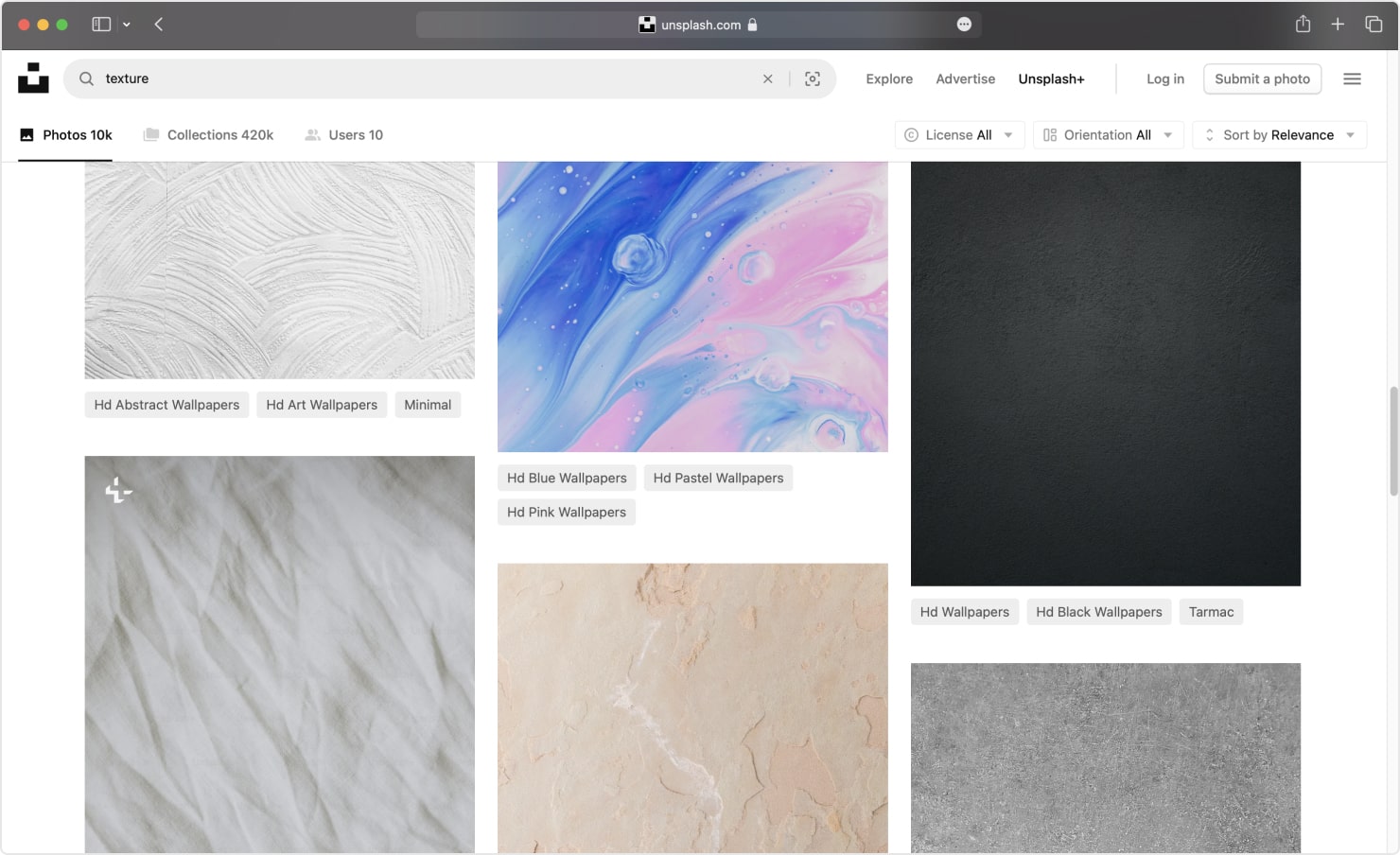Image resolution: width=1400 pixels, height=855 pixels.
Task: Switch to Collections 420k tab
Action: (x=208, y=135)
